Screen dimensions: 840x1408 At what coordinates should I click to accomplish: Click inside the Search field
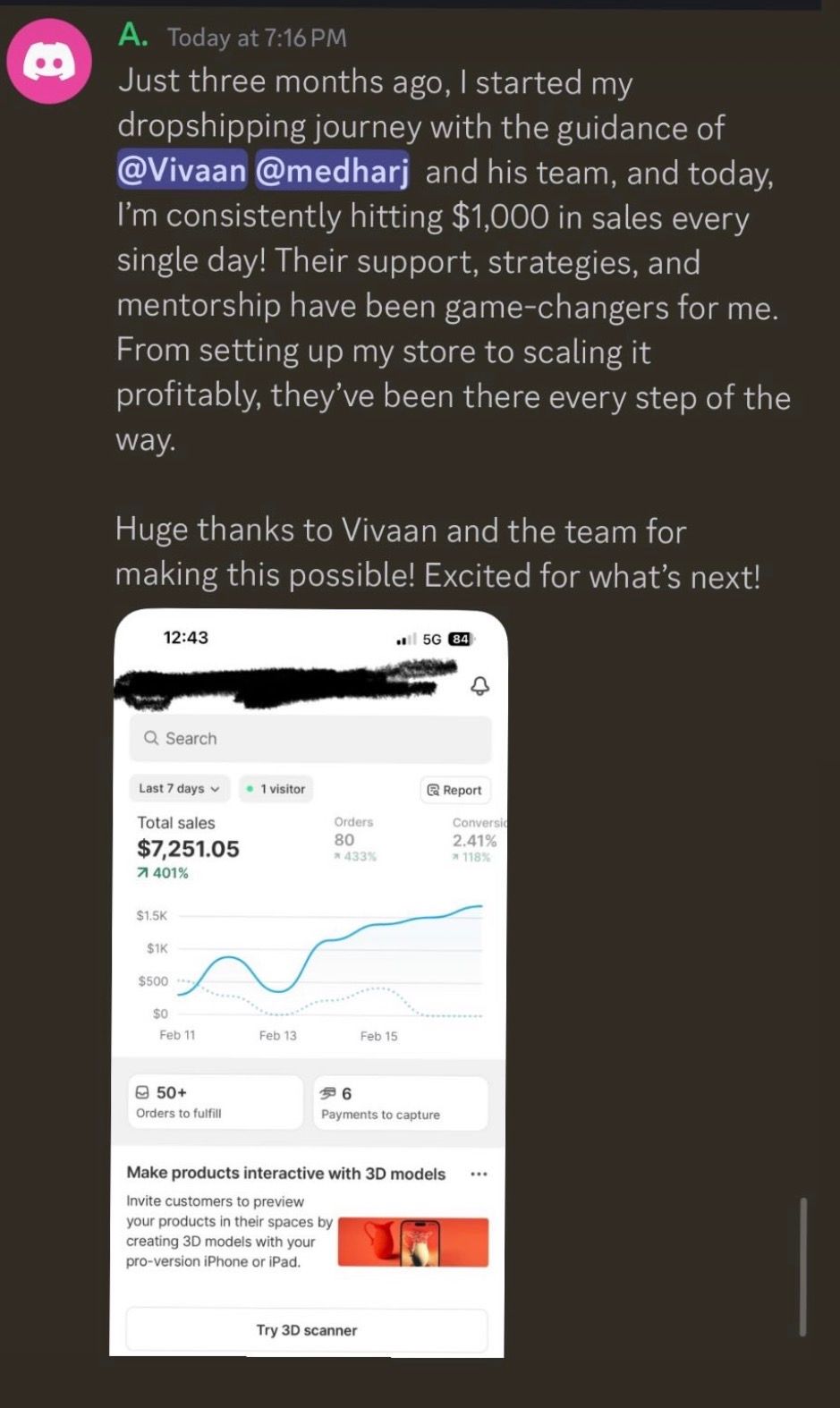310,739
